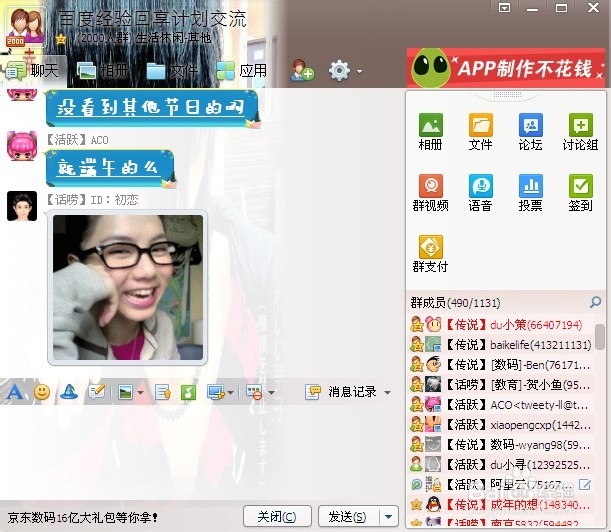The image size is (611, 532).
Task: Select member du小寻
Action: coord(502,465)
